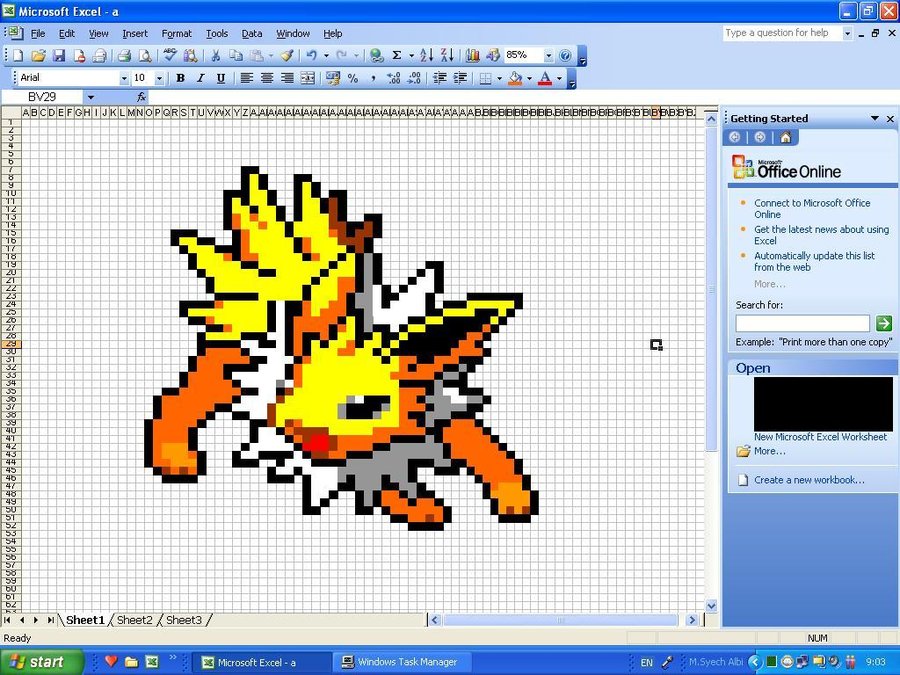Expand the 85% zoom dropdown

pos(548,56)
